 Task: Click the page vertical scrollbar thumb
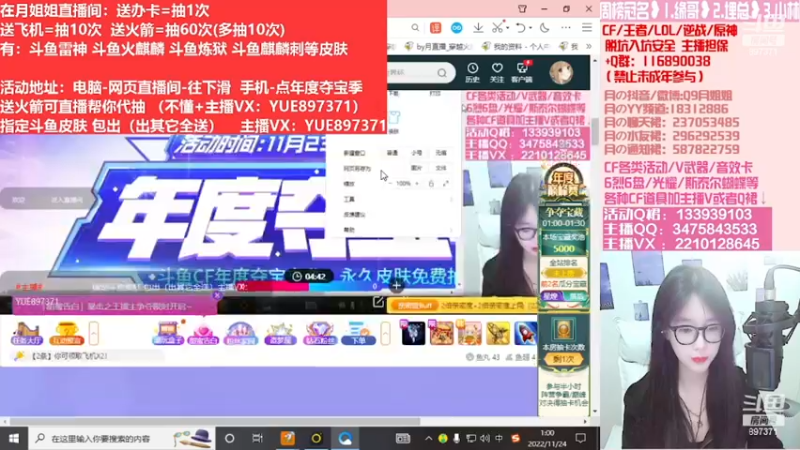pos(595,131)
